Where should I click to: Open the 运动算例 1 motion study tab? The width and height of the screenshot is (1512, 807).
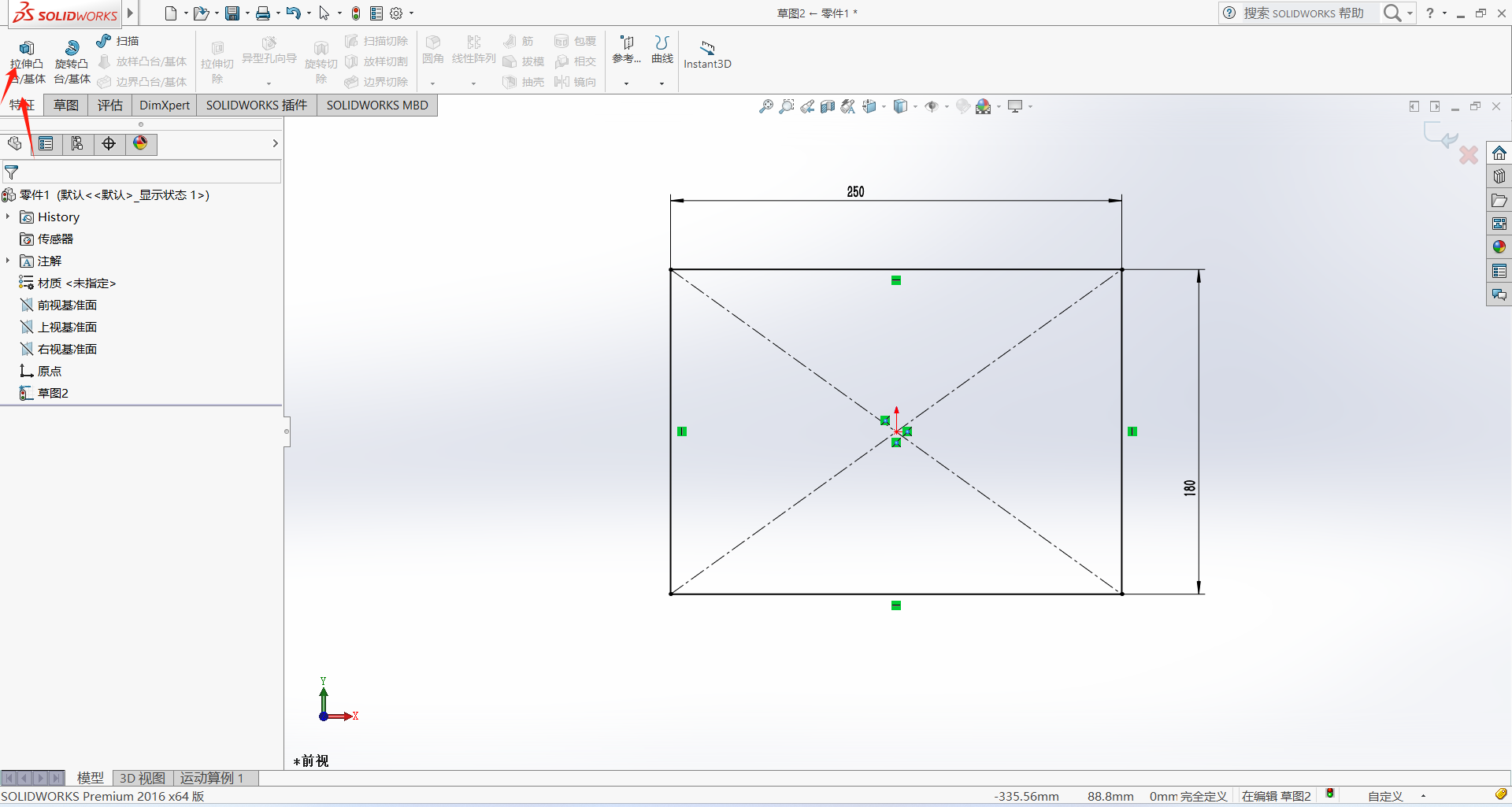tap(212, 778)
